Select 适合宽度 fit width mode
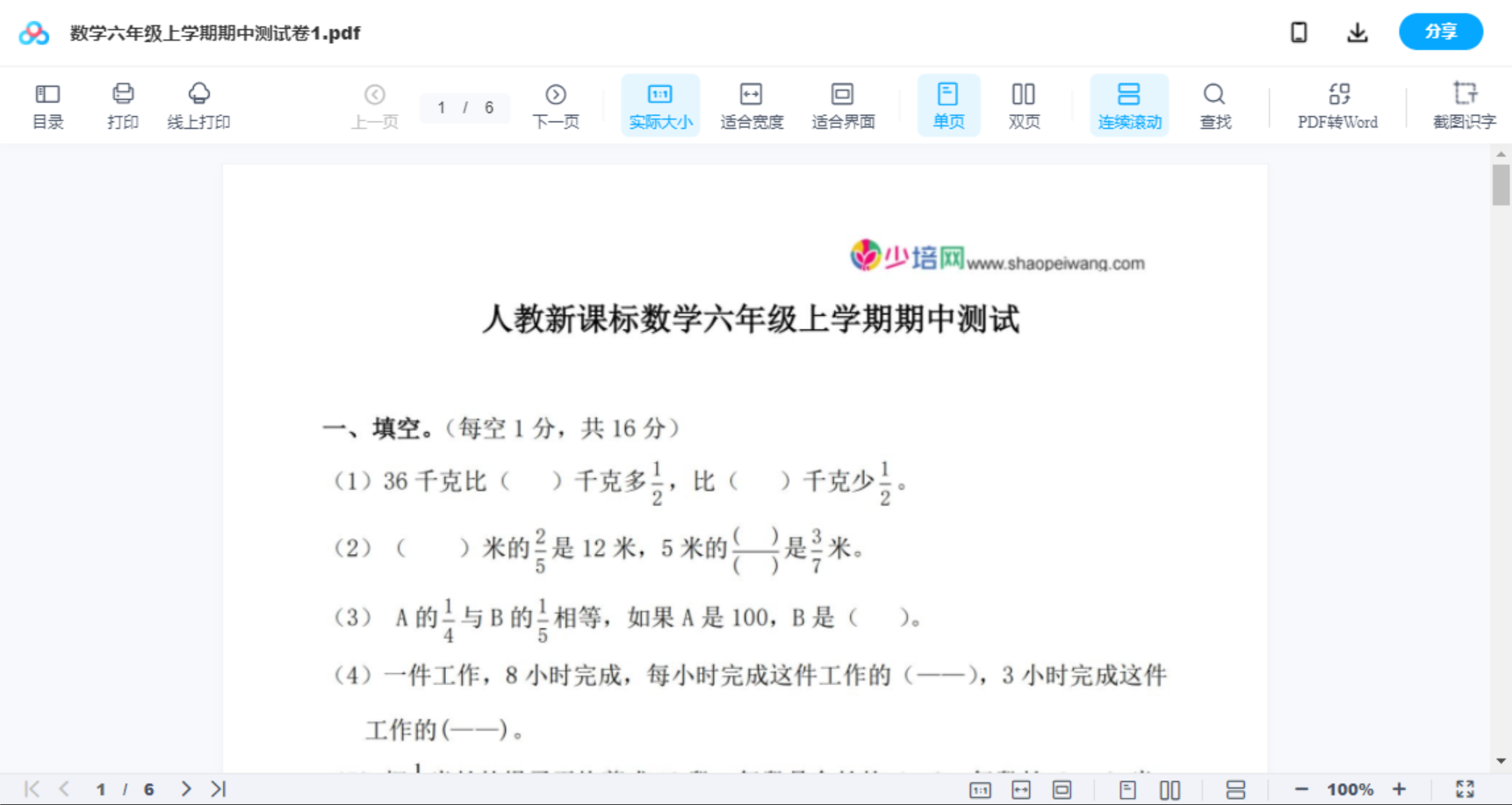The image size is (1512, 805). [751, 104]
